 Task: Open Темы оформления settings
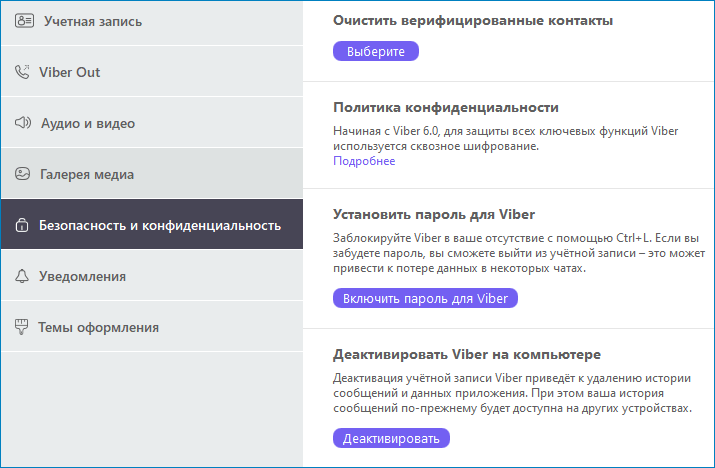(152, 326)
